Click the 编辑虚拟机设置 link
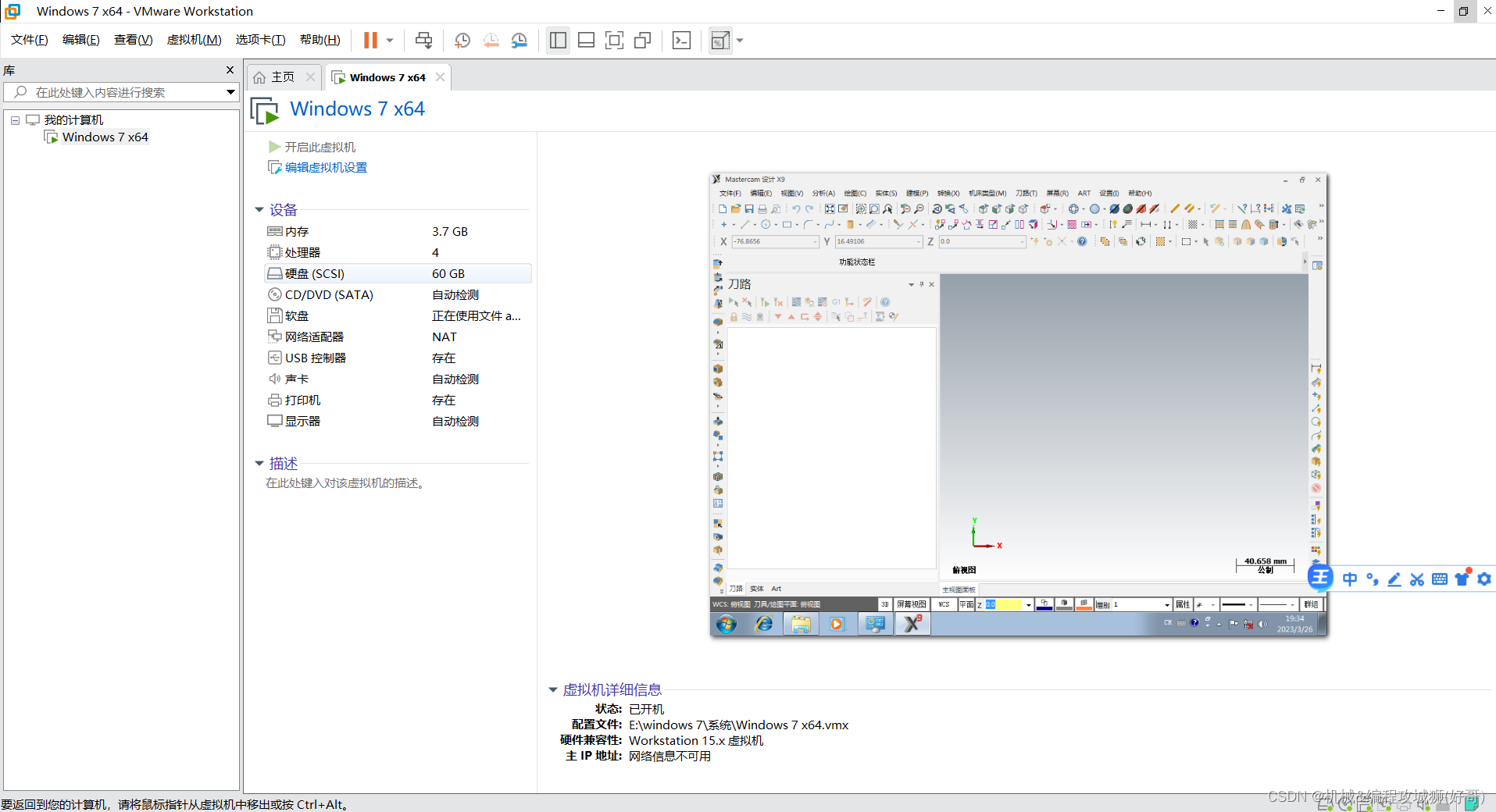This screenshot has height=812, width=1496. pos(326,167)
